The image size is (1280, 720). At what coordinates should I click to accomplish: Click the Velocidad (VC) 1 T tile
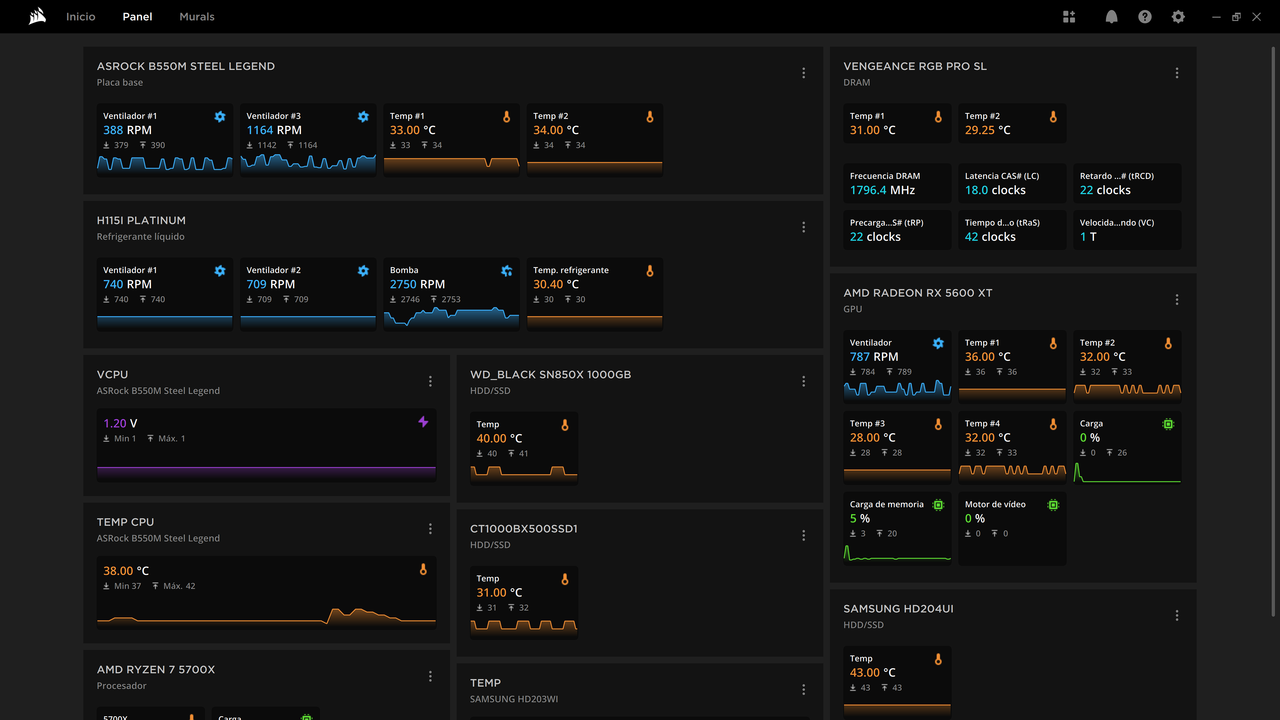(1128, 230)
